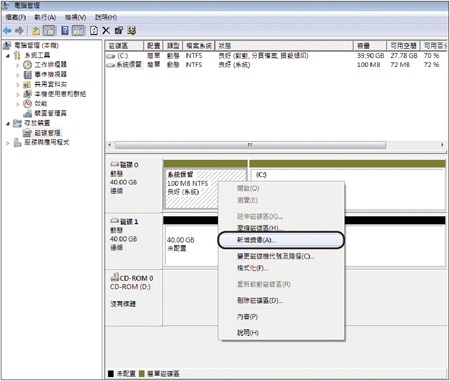Choose 內容(P) from the context menu
450x381 pixels.
click(281, 317)
